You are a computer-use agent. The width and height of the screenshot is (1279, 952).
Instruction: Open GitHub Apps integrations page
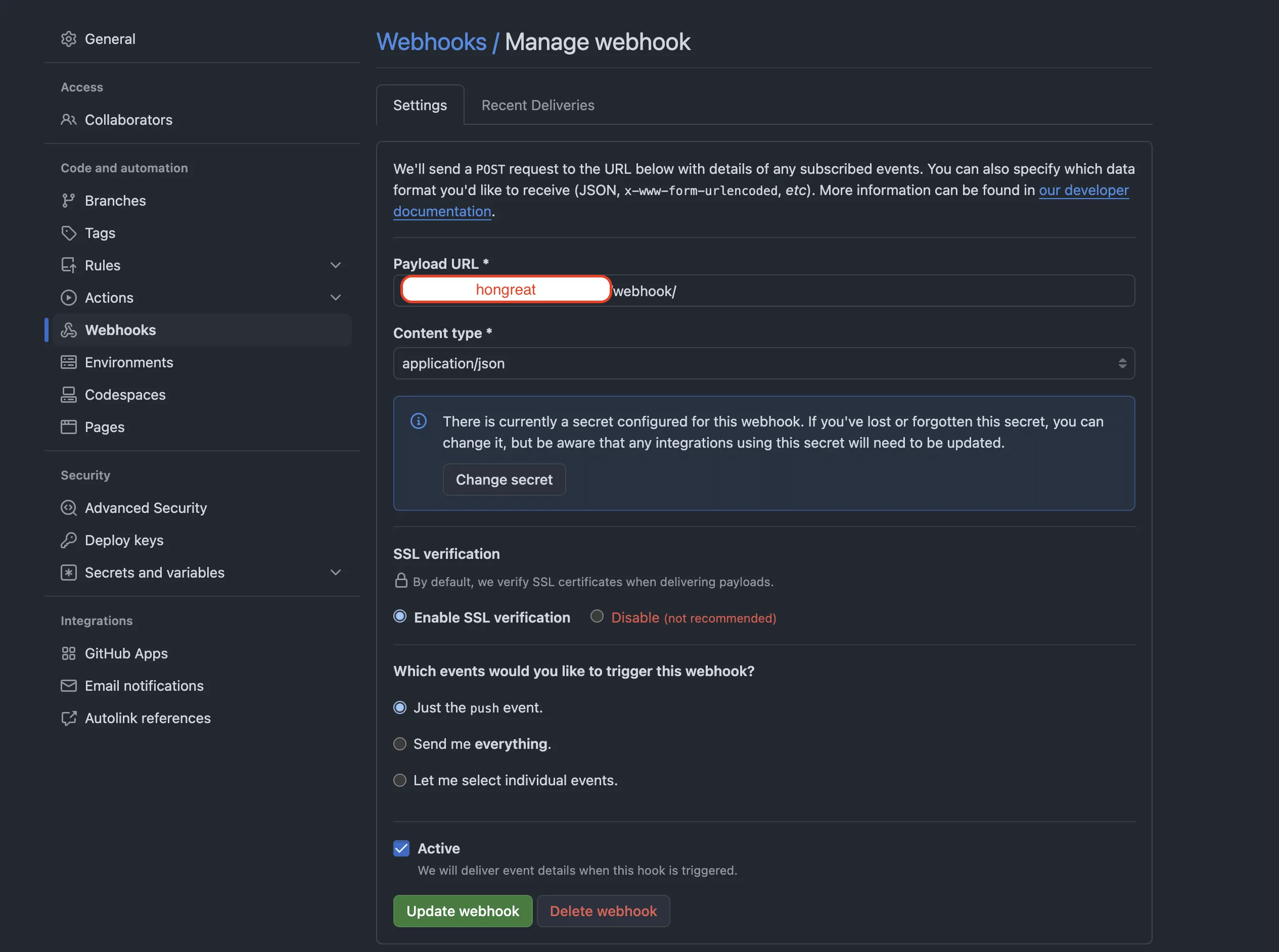coord(202,653)
